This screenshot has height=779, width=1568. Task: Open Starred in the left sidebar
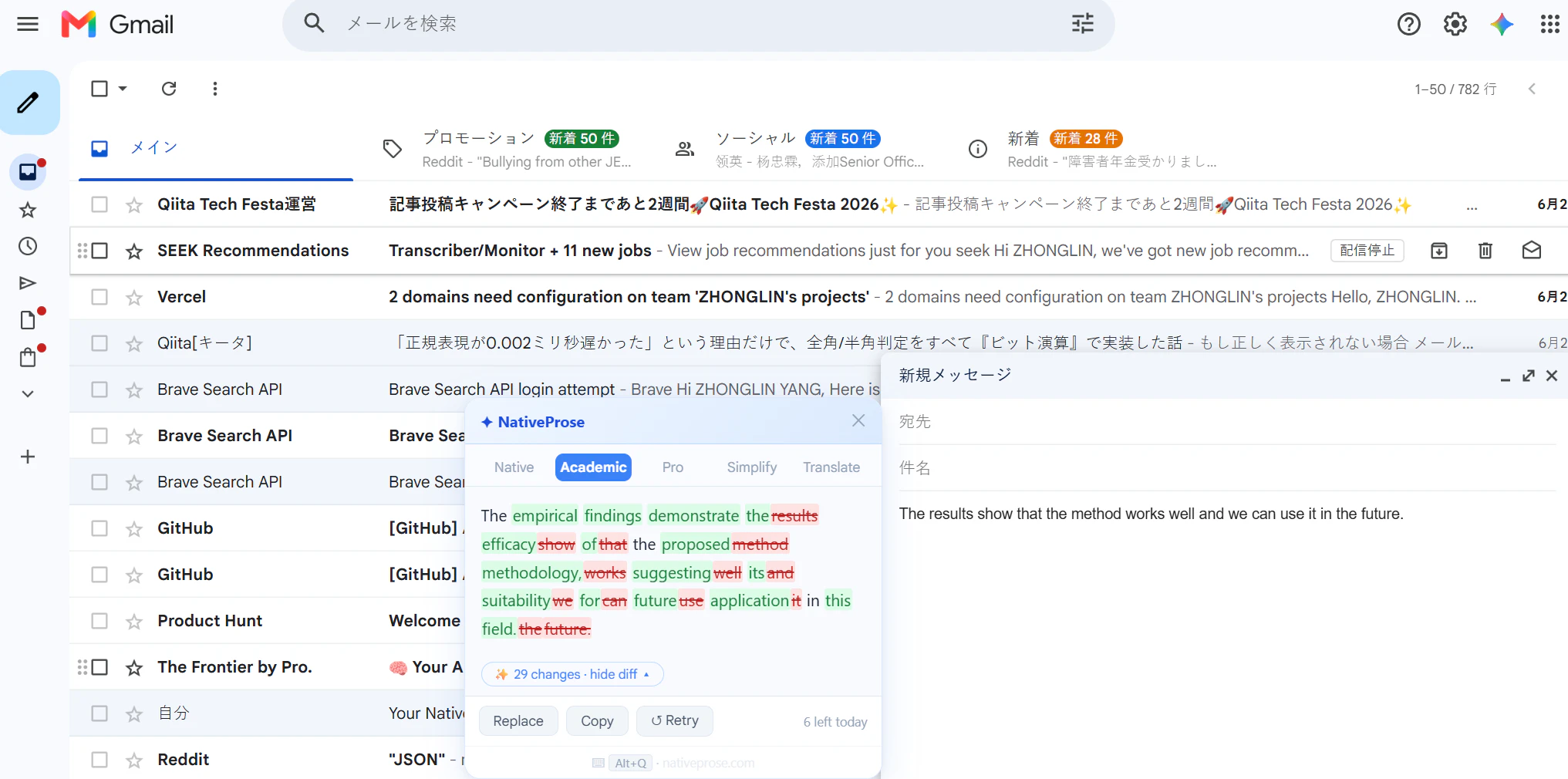pos(28,210)
